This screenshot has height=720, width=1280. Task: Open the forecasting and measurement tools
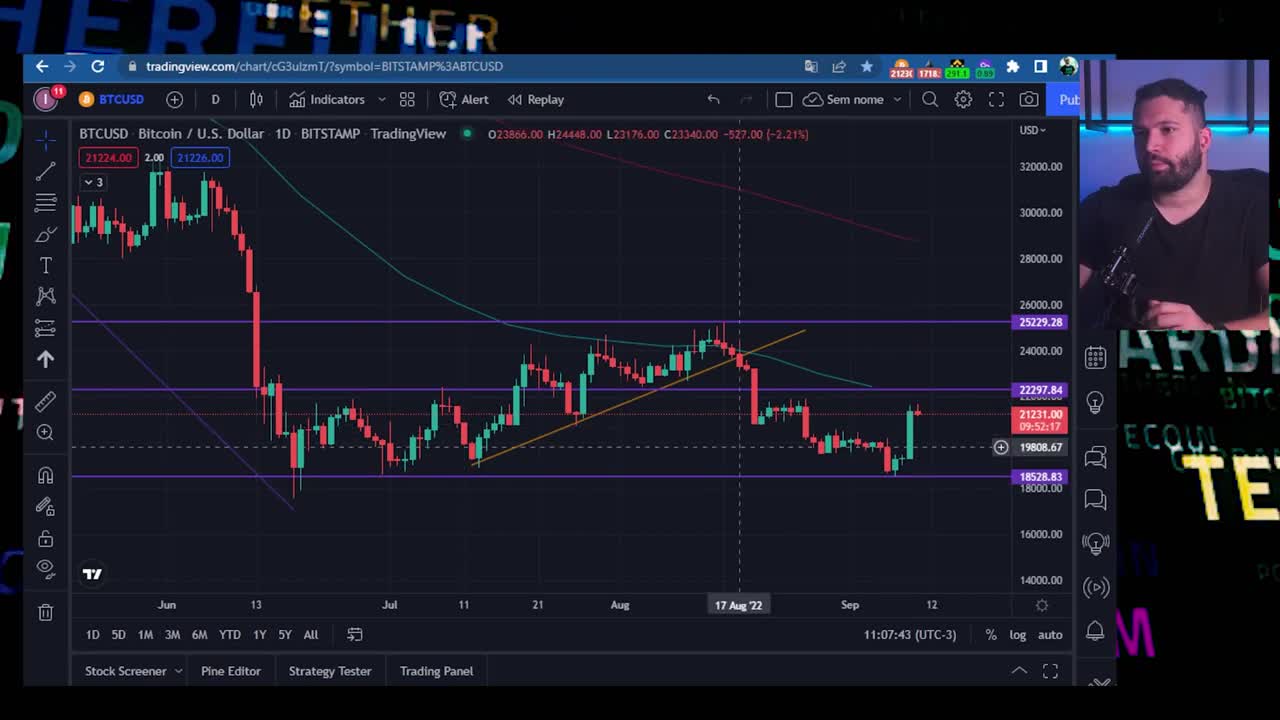tap(45, 328)
